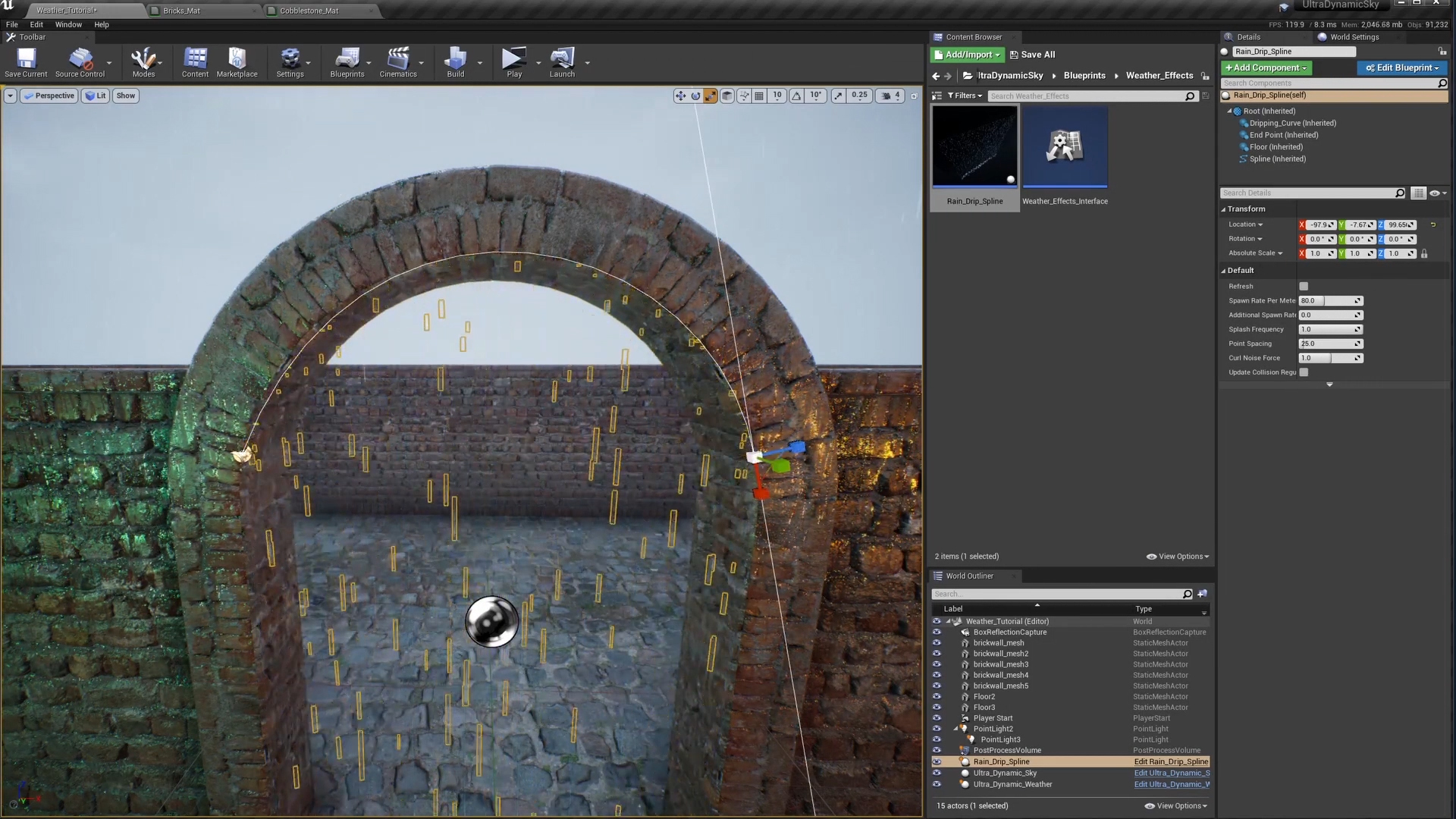The image size is (1456, 819).
Task: Open scale snap value 0.25 dropdown
Action: pos(859,96)
